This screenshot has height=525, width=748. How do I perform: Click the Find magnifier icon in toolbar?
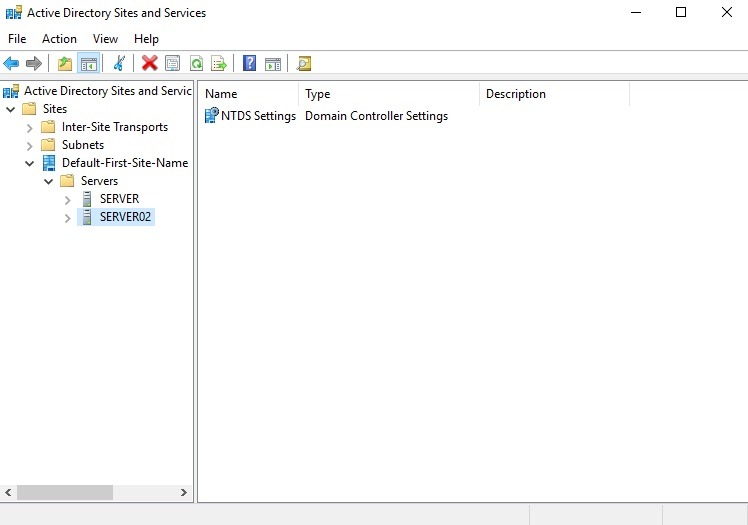coord(304,64)
